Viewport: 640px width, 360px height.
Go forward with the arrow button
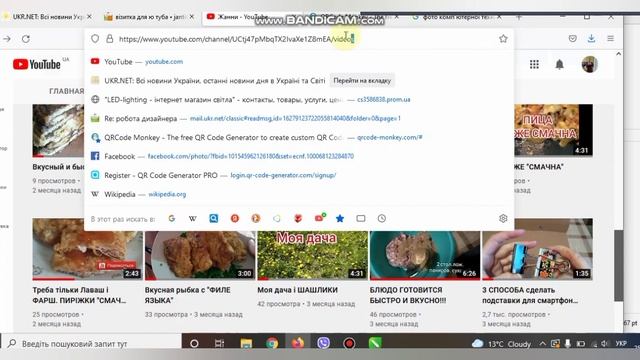pyautogui.click(x=7, y=39)
